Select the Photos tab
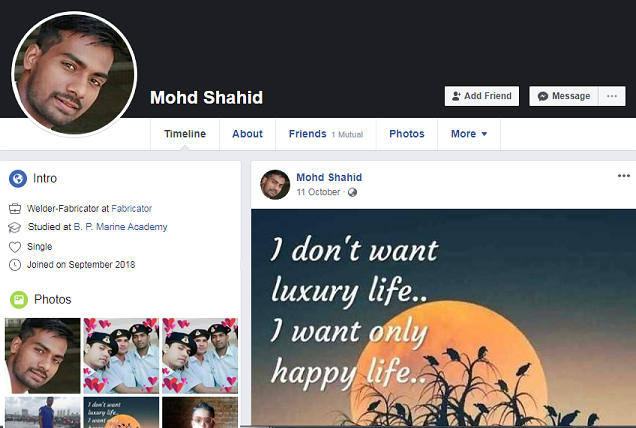This screenshot has width=636, height=428. coord(407,134)
